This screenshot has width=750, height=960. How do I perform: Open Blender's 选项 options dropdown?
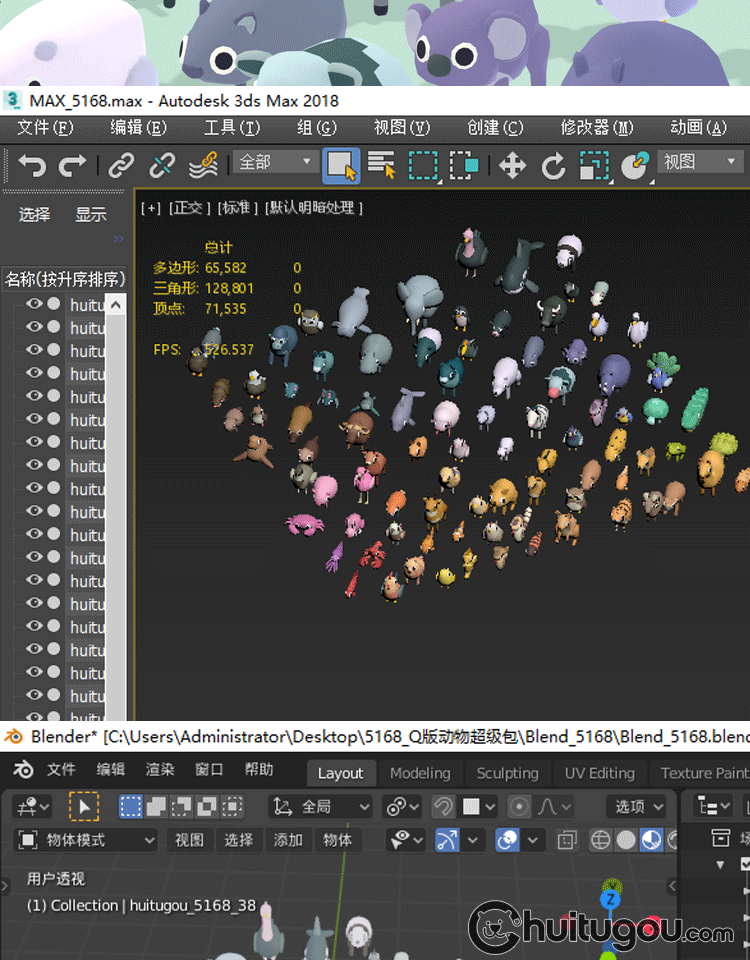point(637,807)
